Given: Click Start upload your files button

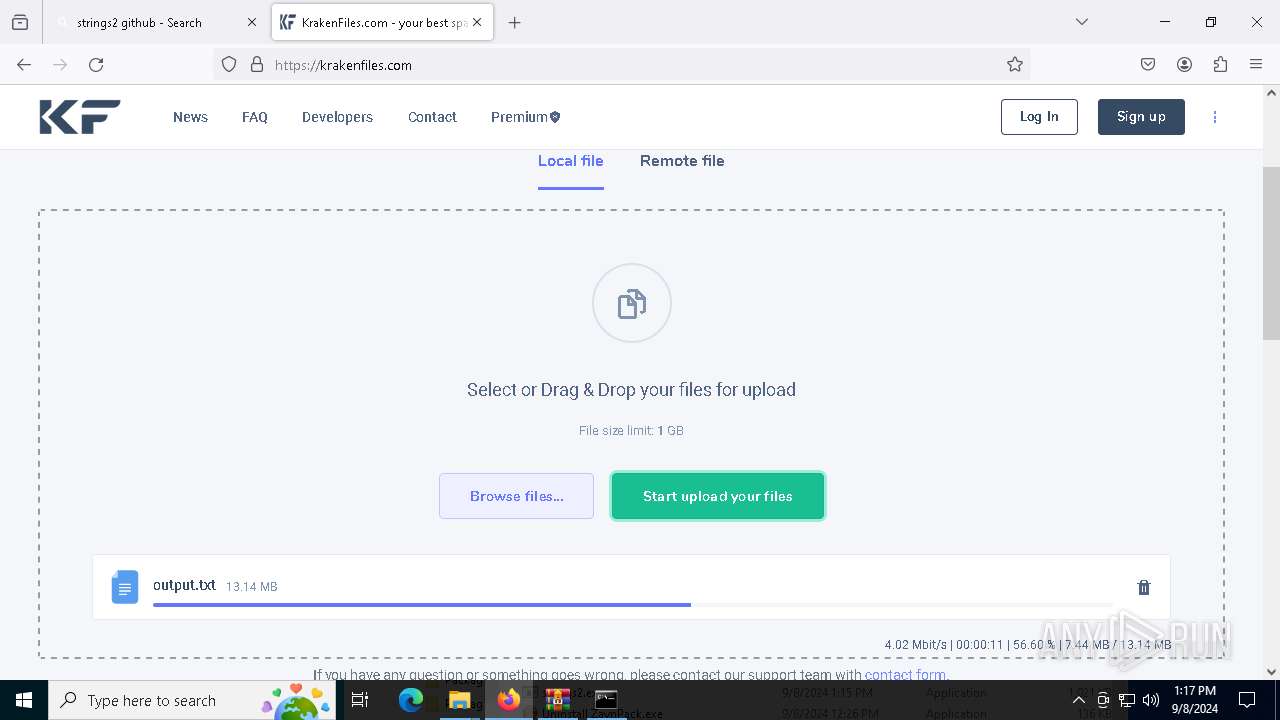Looking at the screenshot, I should point(718,496).
